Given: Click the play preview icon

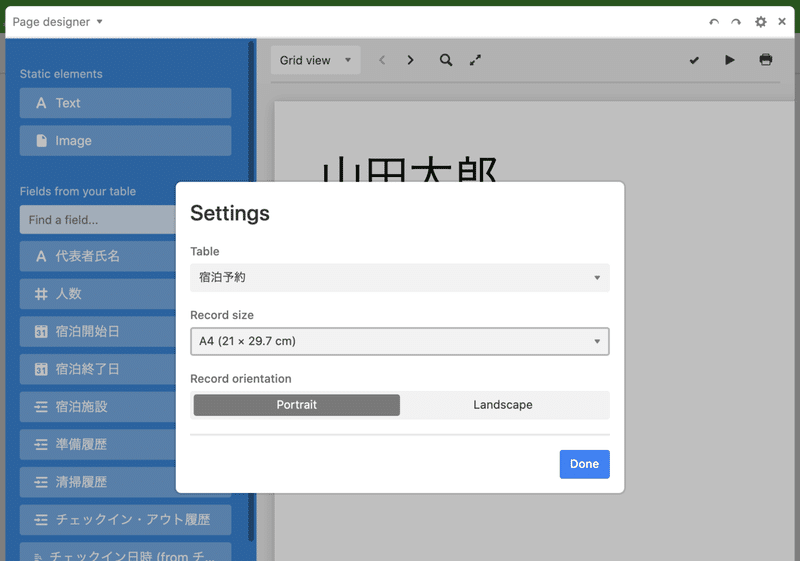Looking at the screenshot, I should click(730, 60).
